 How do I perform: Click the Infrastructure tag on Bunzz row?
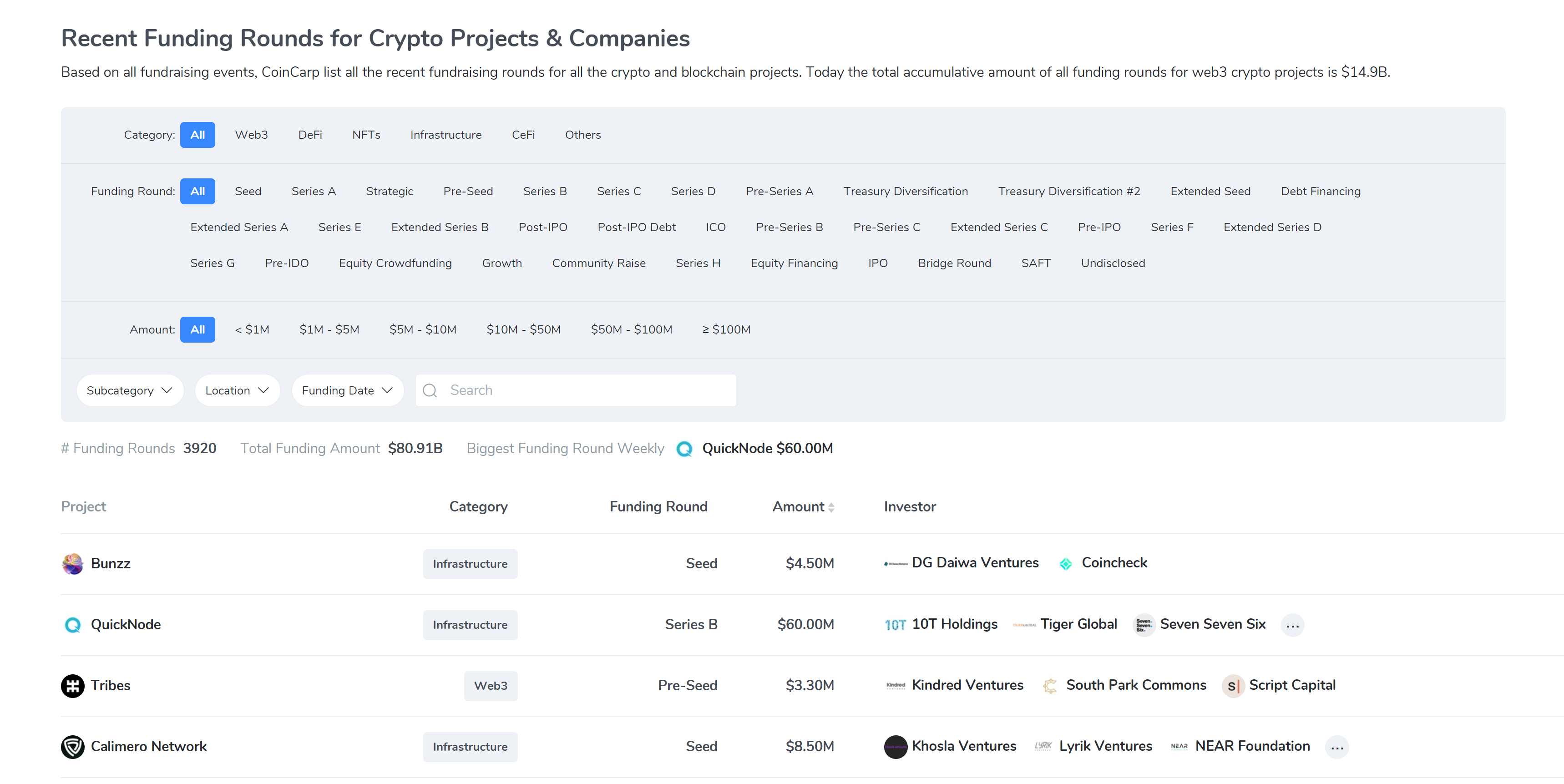[x=469, y=564]
